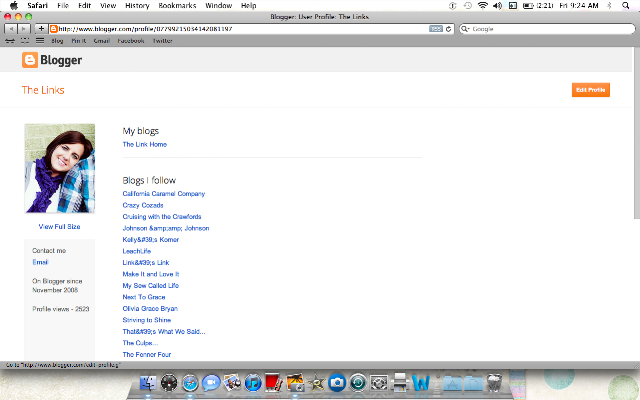
Task: Open the File menu
Action: point(63,6)
